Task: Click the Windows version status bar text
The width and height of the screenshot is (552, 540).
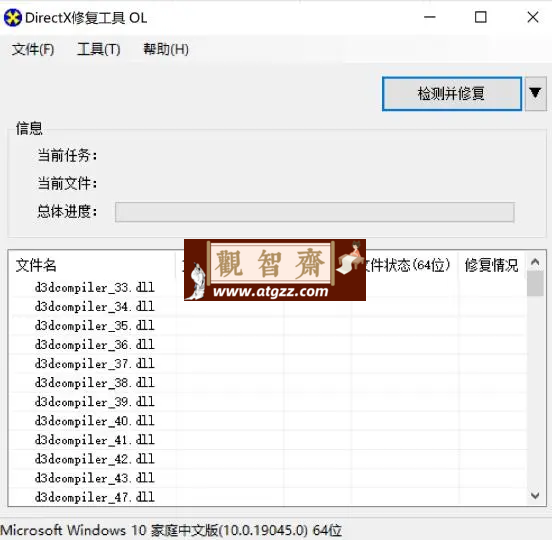Action: (171, 530)
